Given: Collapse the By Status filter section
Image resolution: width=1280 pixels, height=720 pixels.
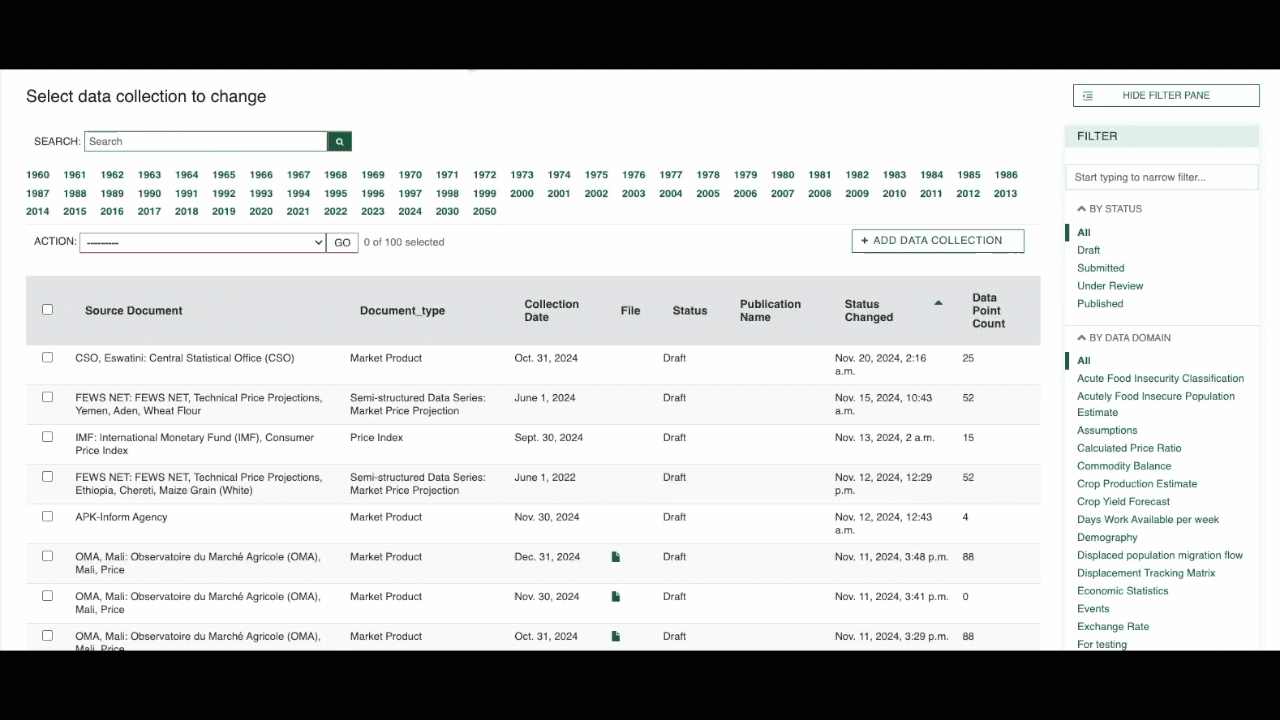Looking at the screenshot, I should coord(1082,209).
